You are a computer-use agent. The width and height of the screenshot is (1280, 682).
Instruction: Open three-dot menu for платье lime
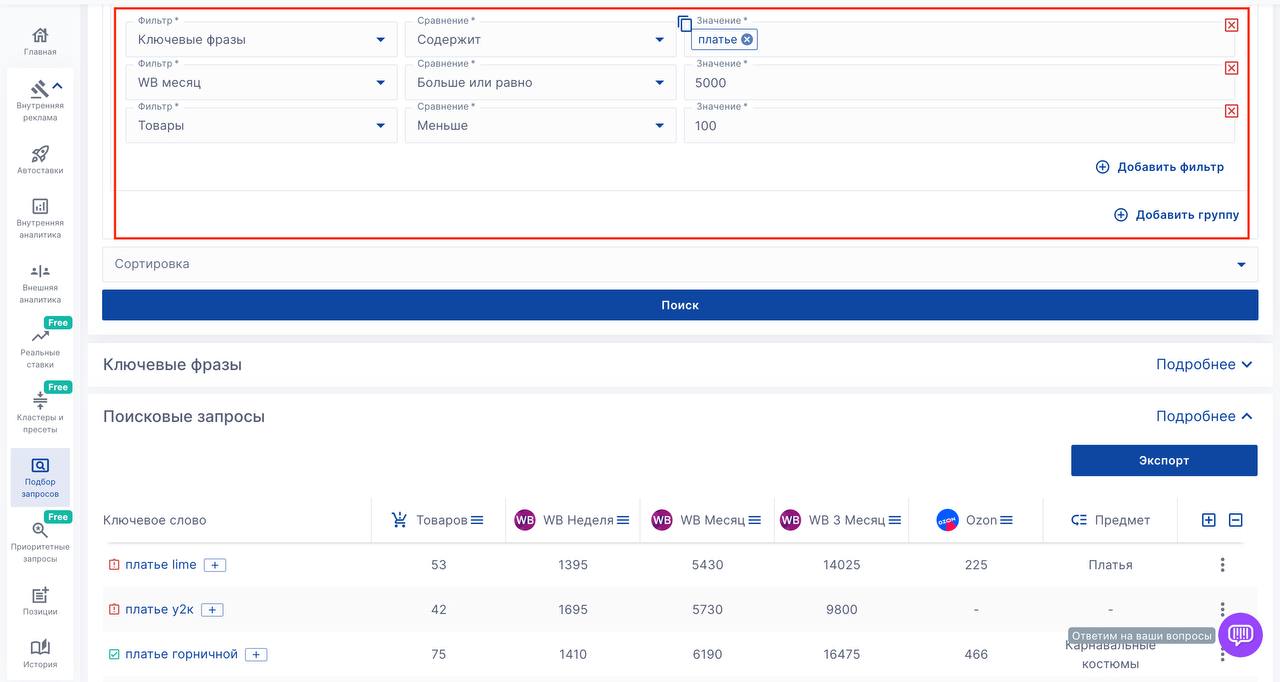pos(1222,565)
